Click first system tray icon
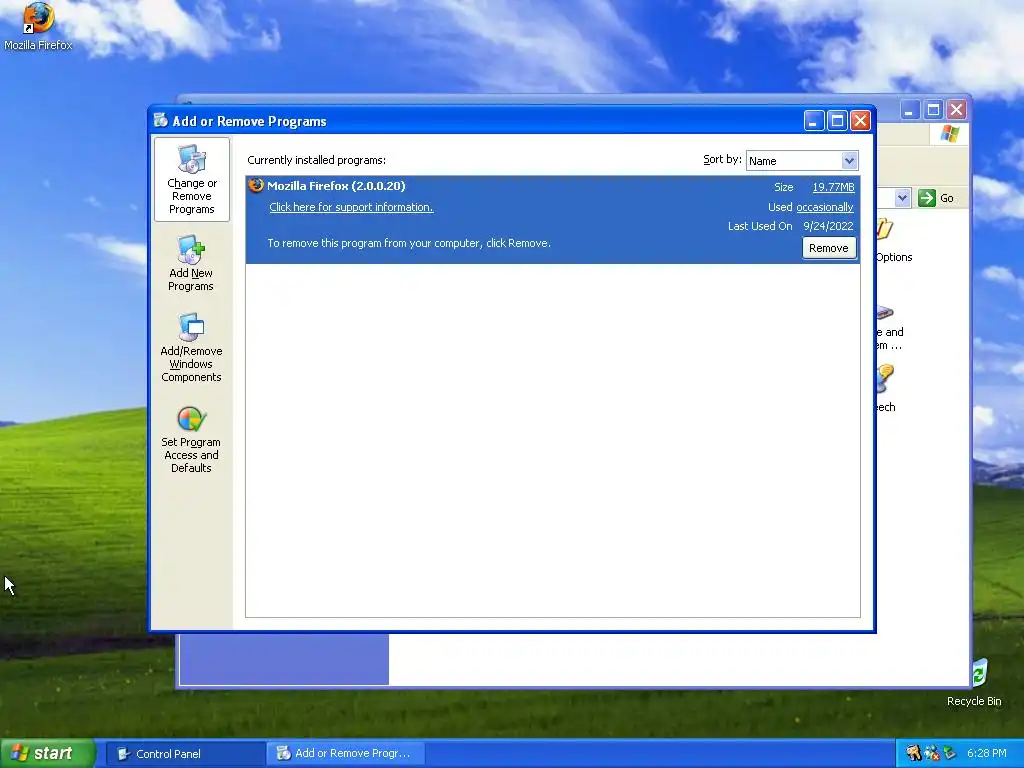Screen dimensions: 1024x768 pyautogui.click(x=914, y=754)
